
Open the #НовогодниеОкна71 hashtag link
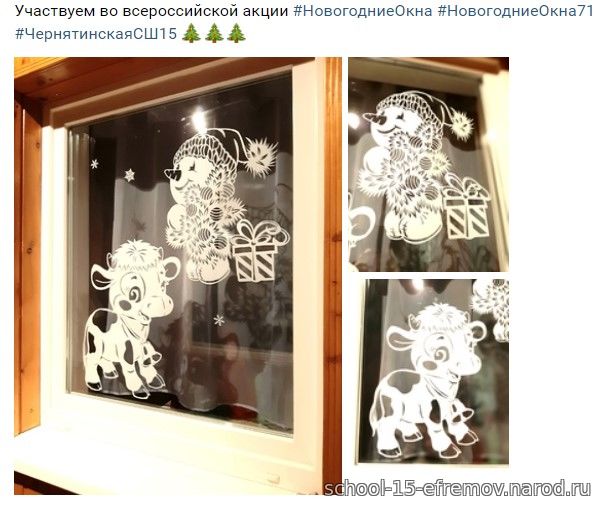tap(515, 12)
